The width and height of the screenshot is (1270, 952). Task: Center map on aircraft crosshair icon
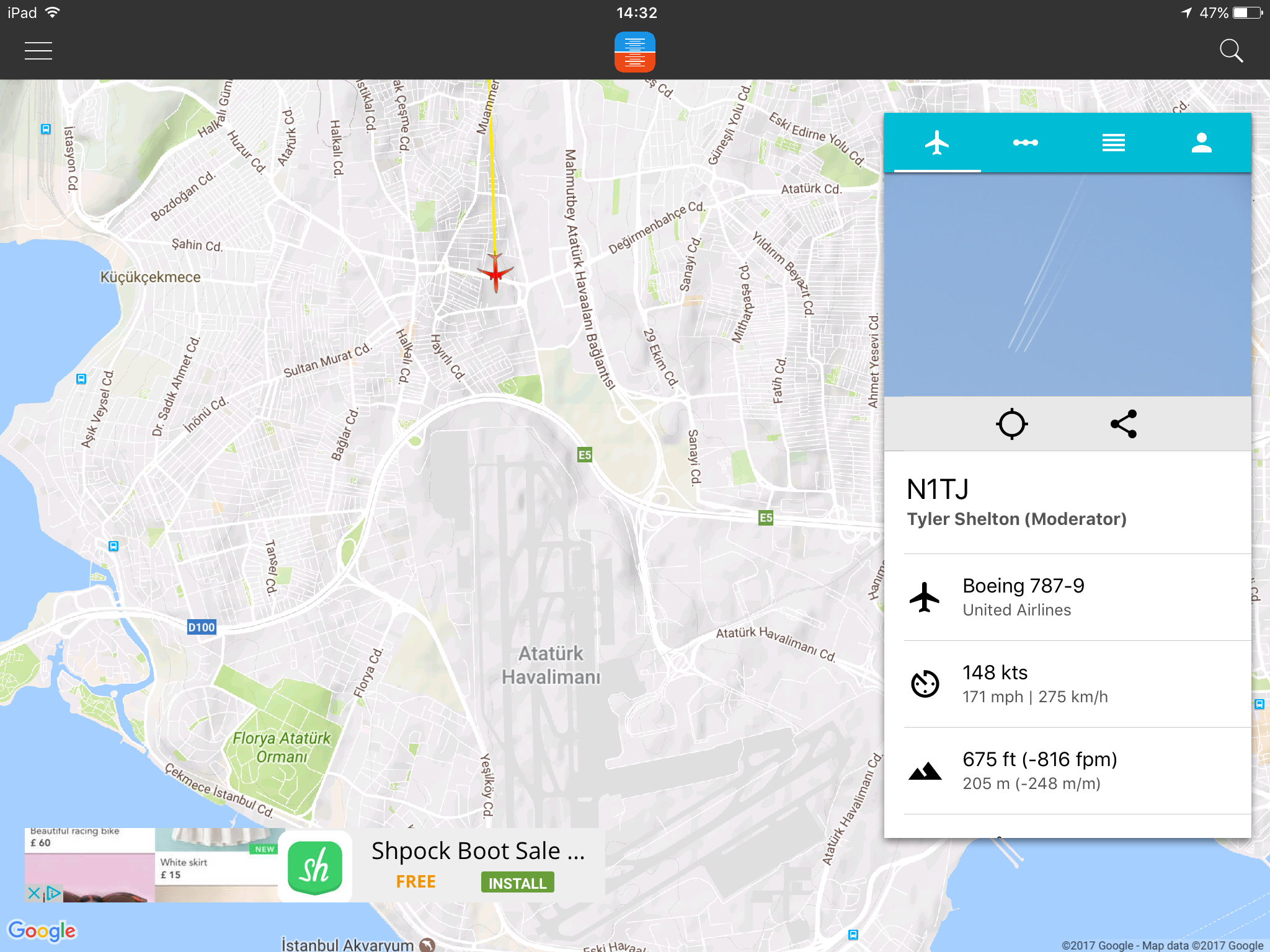(1011, 424)
